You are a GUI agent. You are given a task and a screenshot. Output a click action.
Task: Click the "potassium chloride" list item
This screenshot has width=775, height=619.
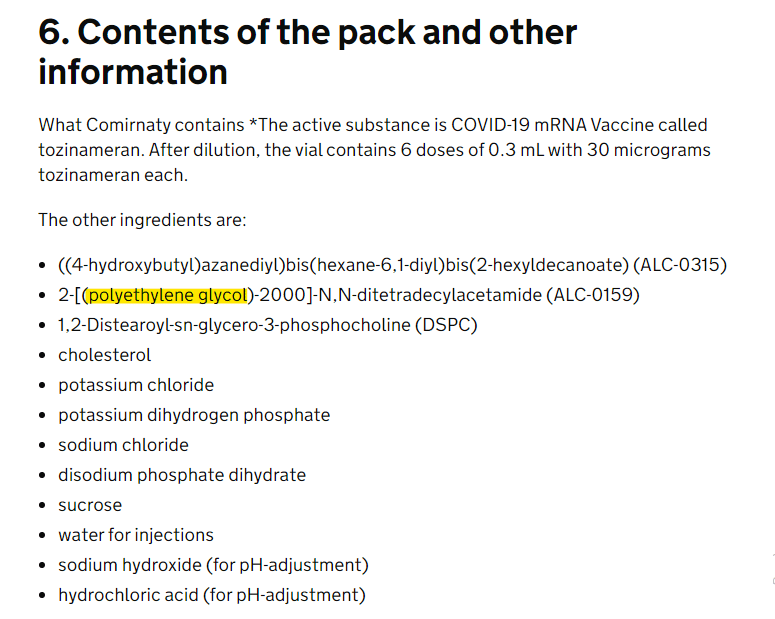(136, 385)
